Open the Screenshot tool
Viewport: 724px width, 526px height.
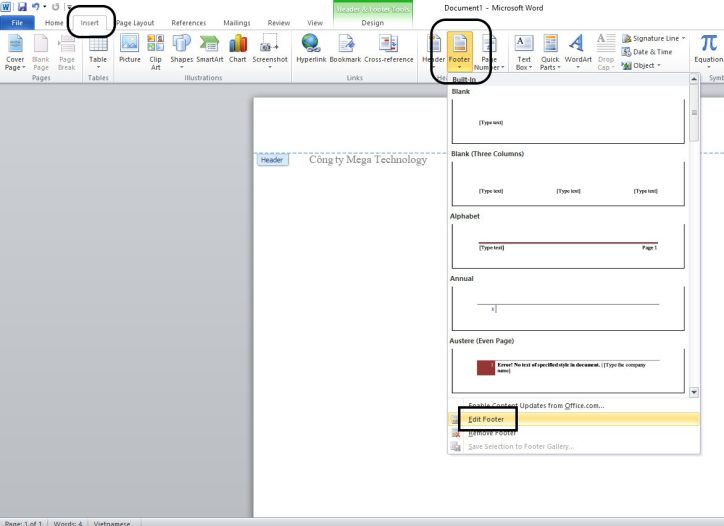click(x=270, y=52)
